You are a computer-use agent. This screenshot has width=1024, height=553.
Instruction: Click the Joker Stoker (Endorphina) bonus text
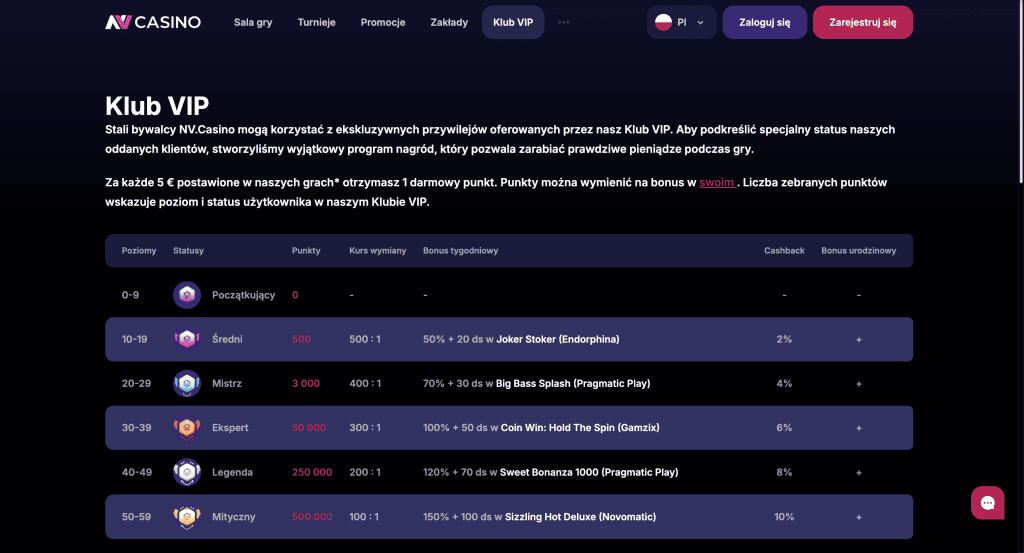click(x=558, y=340)
